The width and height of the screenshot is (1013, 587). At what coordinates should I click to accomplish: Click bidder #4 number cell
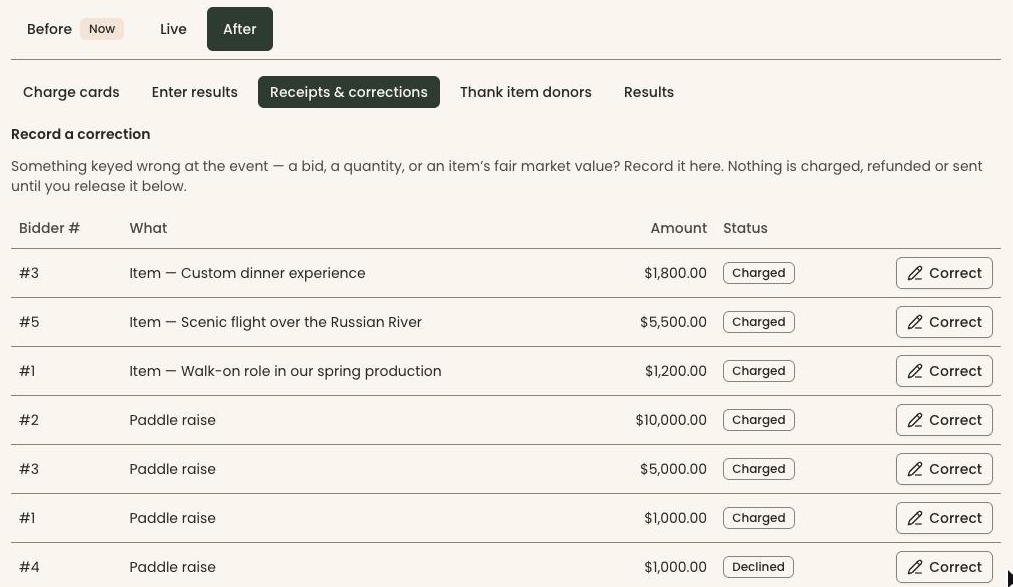pos(29,567)
